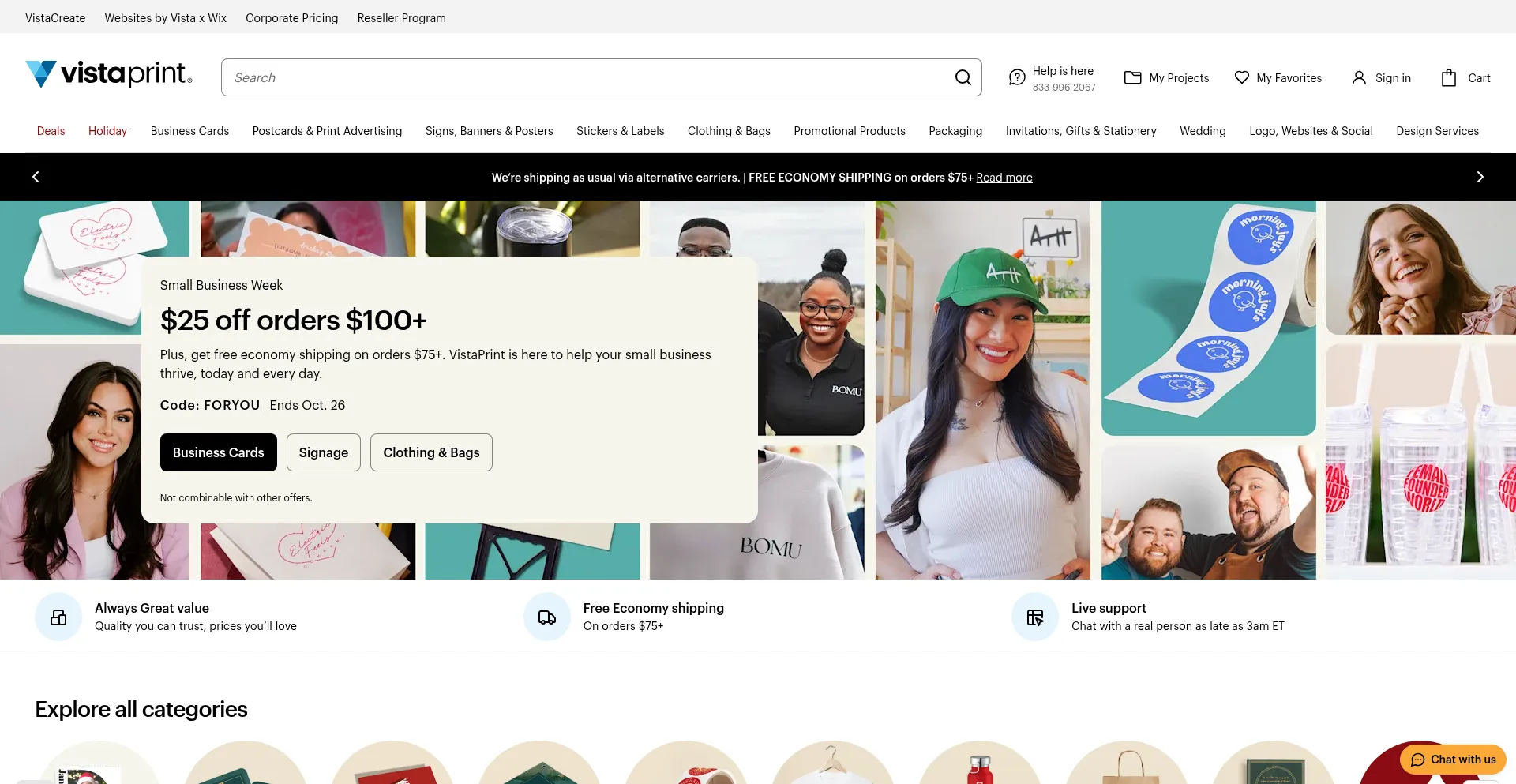Select the Deals menu item
This screenshot has height=784, width=1516.
[x=51, y=131]
